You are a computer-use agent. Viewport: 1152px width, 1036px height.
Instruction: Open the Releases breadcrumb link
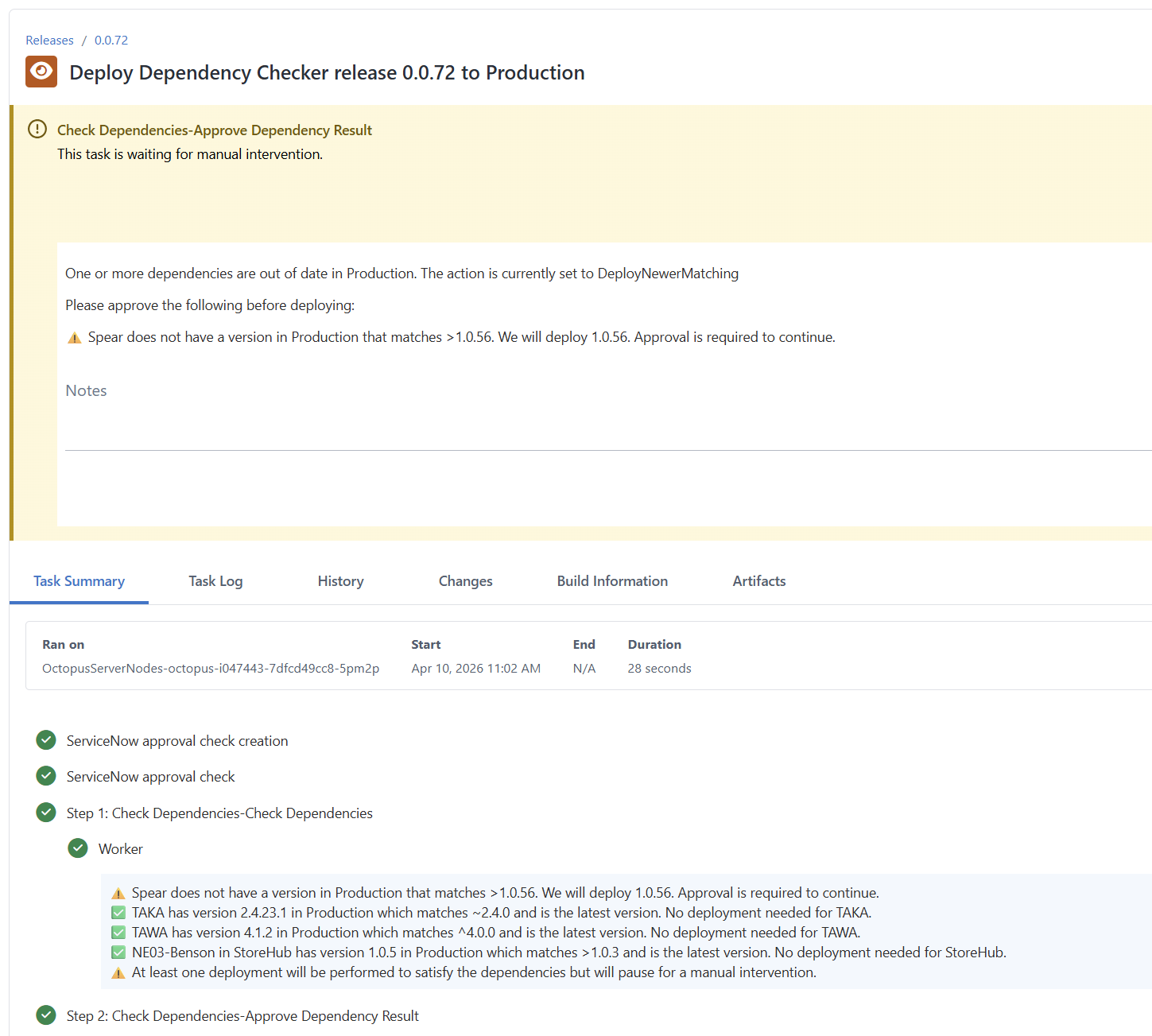point(49,40)
